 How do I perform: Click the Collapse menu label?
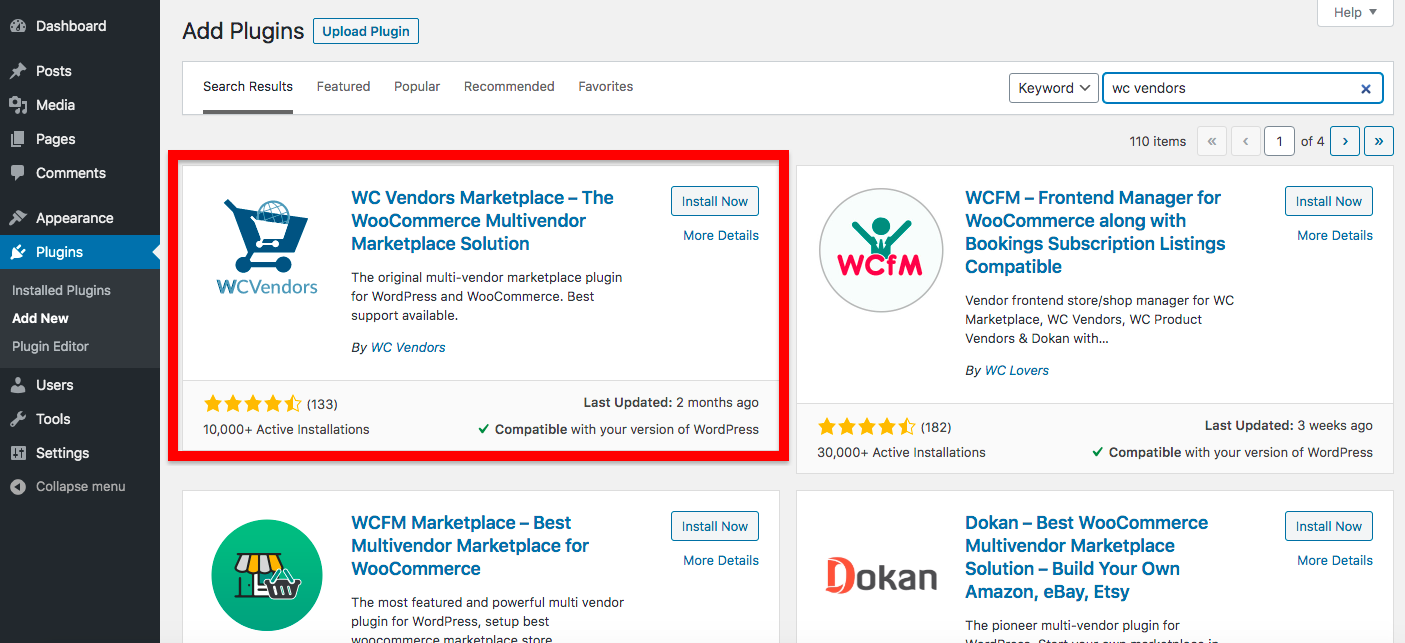tap(81, 487)
